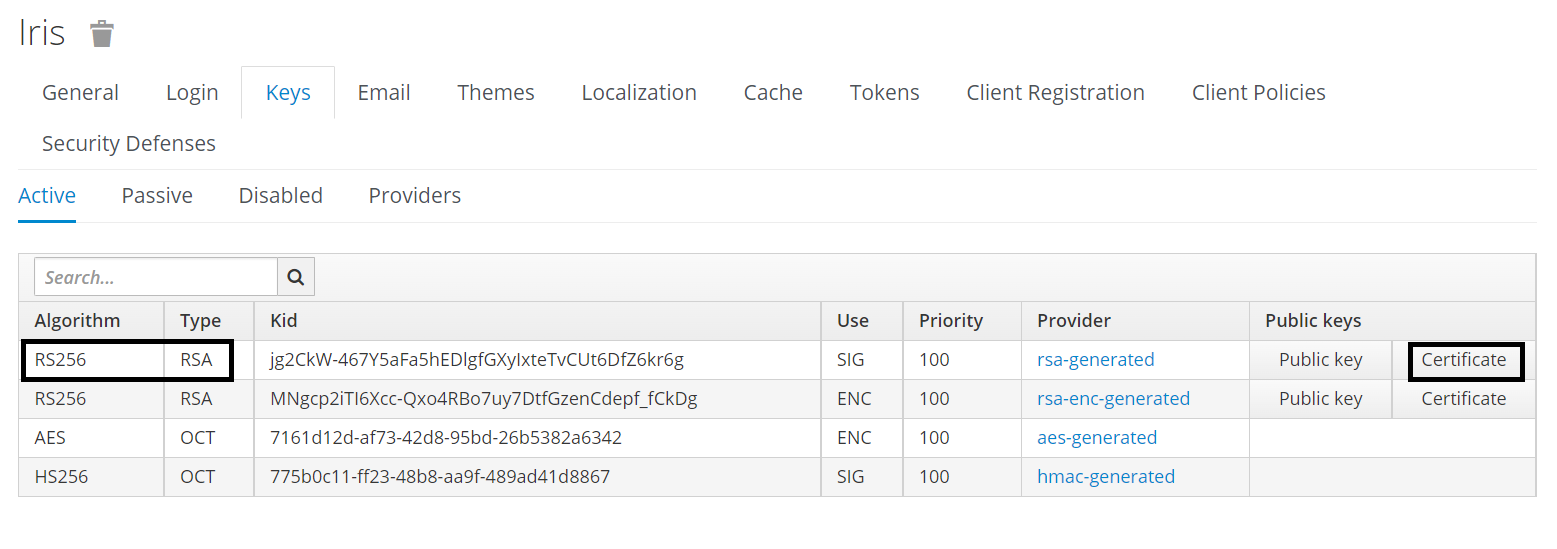Open the Tokens tab

pos(884,93)
